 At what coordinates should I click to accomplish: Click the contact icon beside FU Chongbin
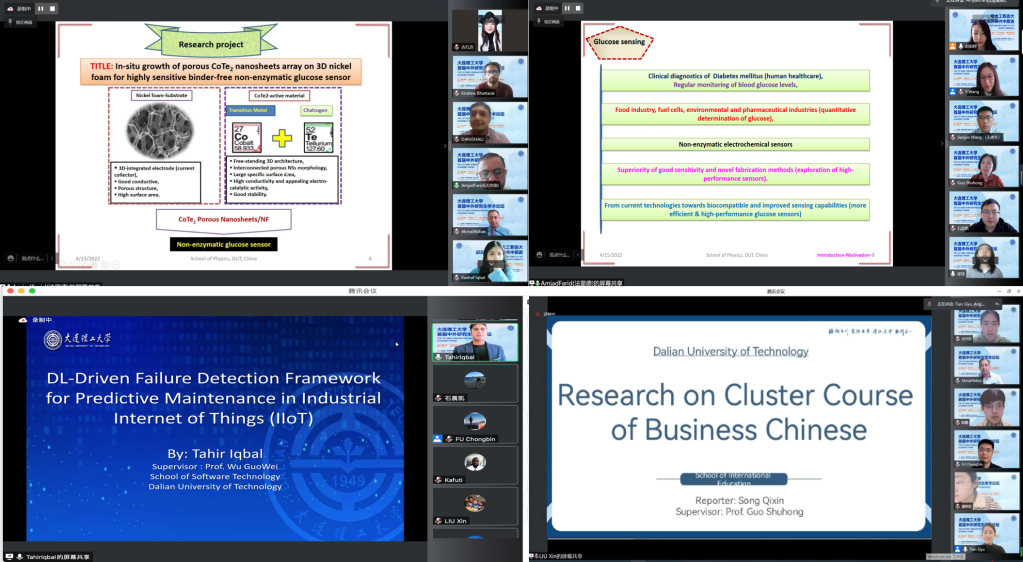pos(437,439)
